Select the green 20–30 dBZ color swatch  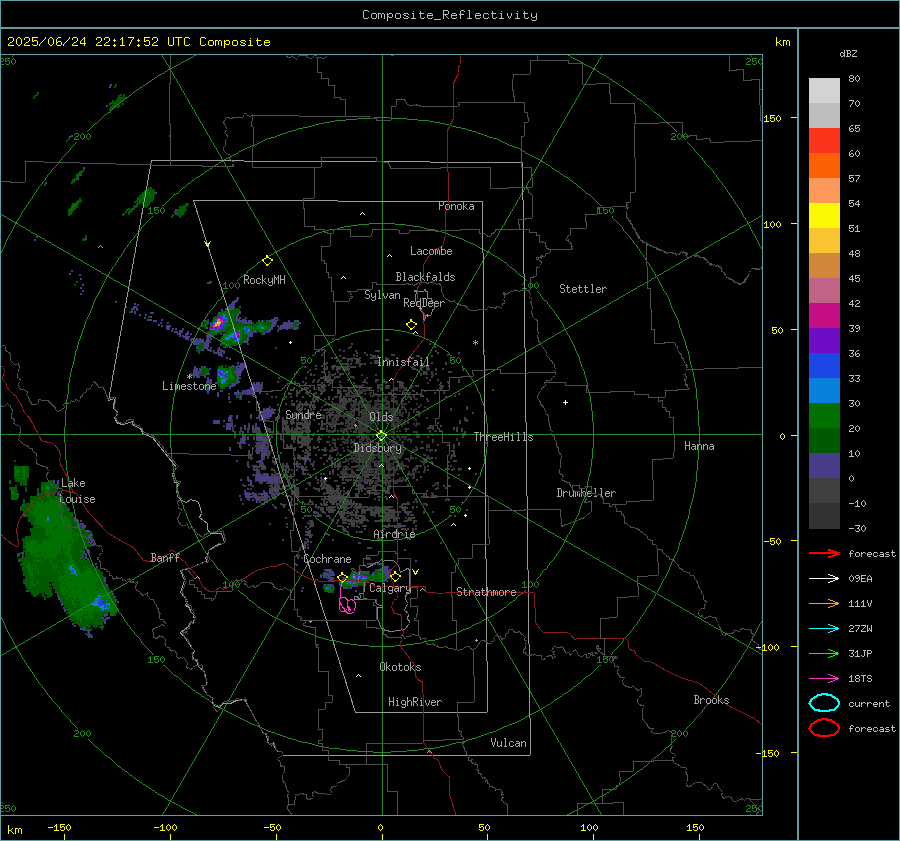point(824,416)
